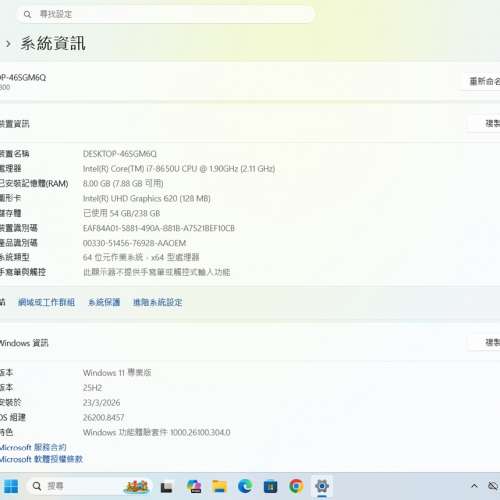Viewport: 500px width, 500px height.
Task: Click the Settings gear taskbar icon
Action: [x=322, y=487]
